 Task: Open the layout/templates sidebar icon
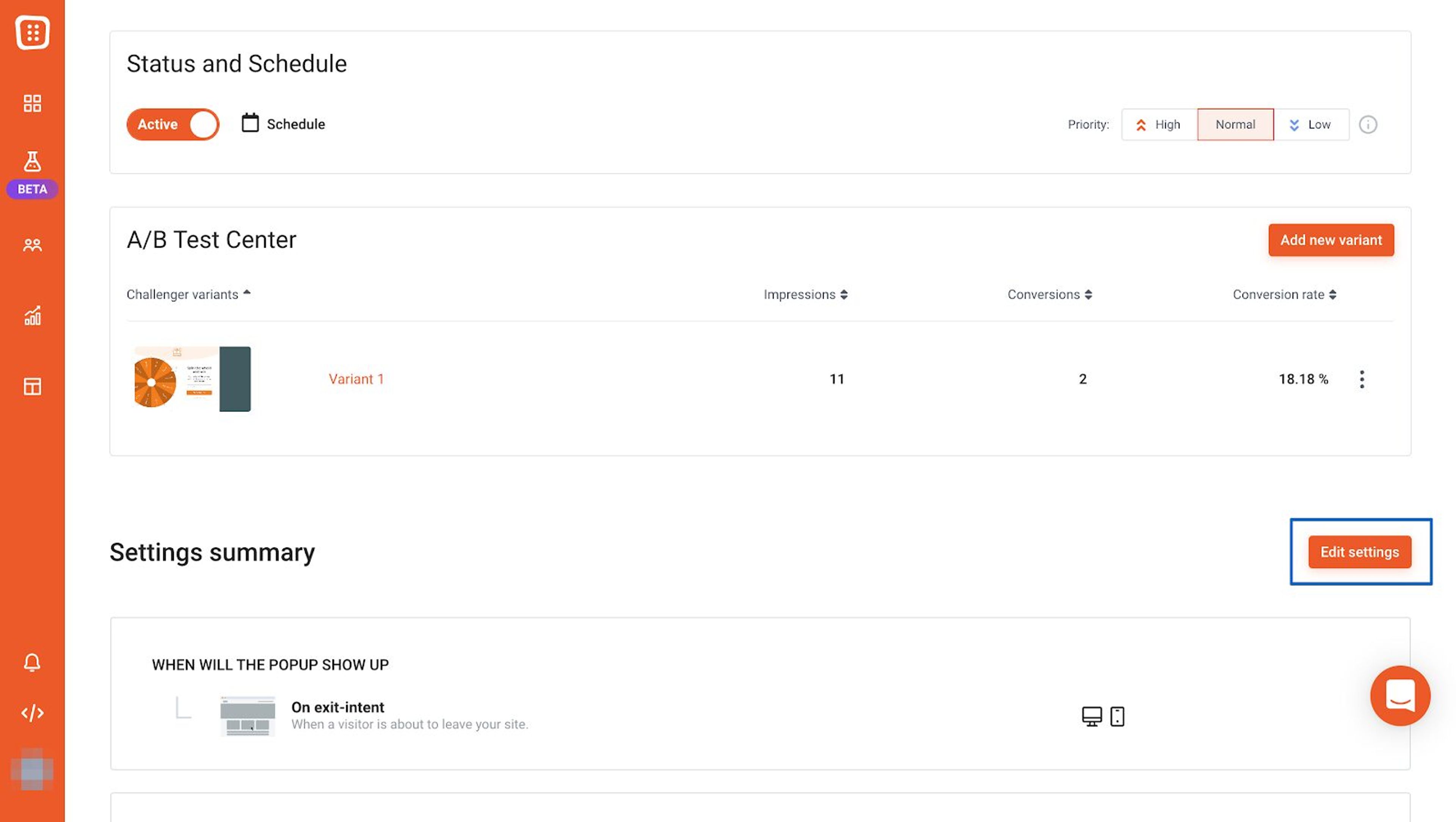coord(32,387)
